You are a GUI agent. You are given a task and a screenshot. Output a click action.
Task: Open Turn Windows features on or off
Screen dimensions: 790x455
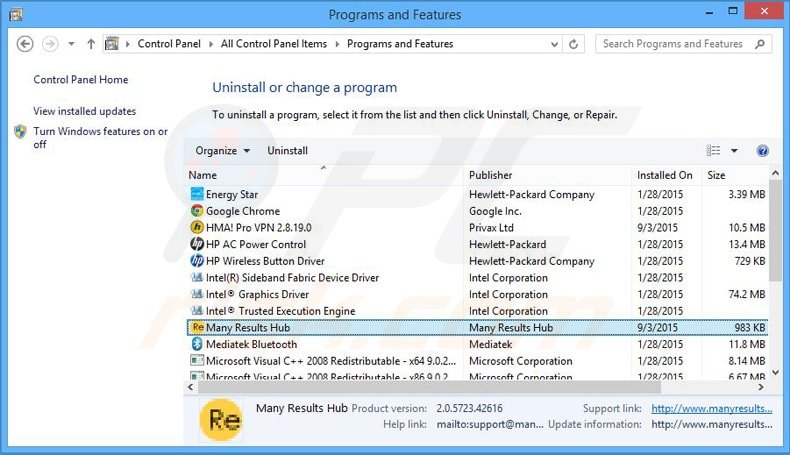pyautogui.click(x=100, y=138)
